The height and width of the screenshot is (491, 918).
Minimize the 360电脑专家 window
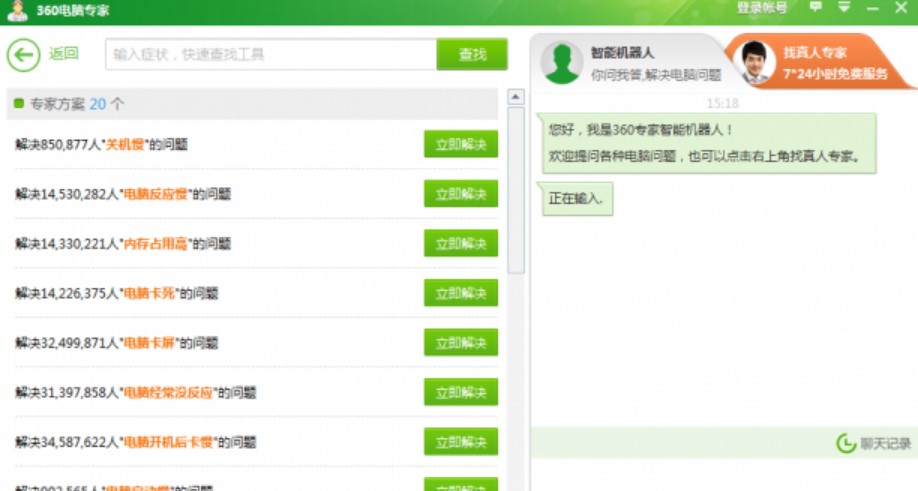872,8
